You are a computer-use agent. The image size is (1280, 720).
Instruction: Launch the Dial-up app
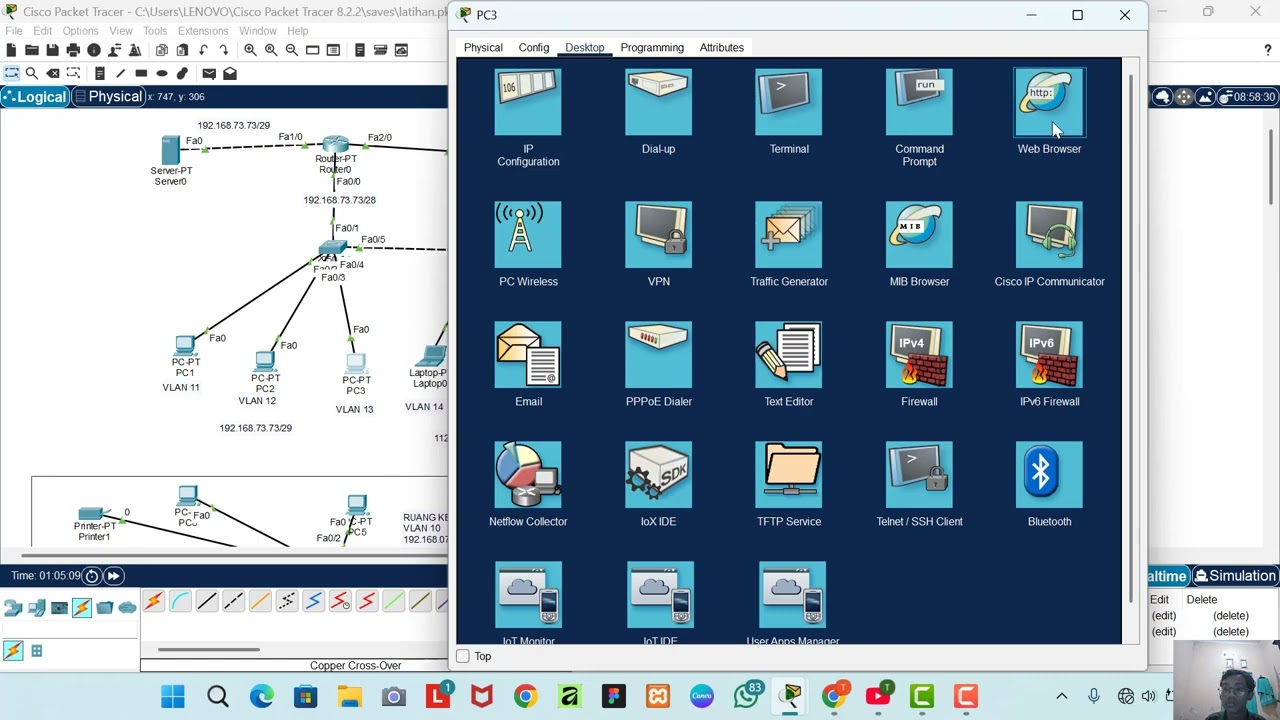pos(658,102)
